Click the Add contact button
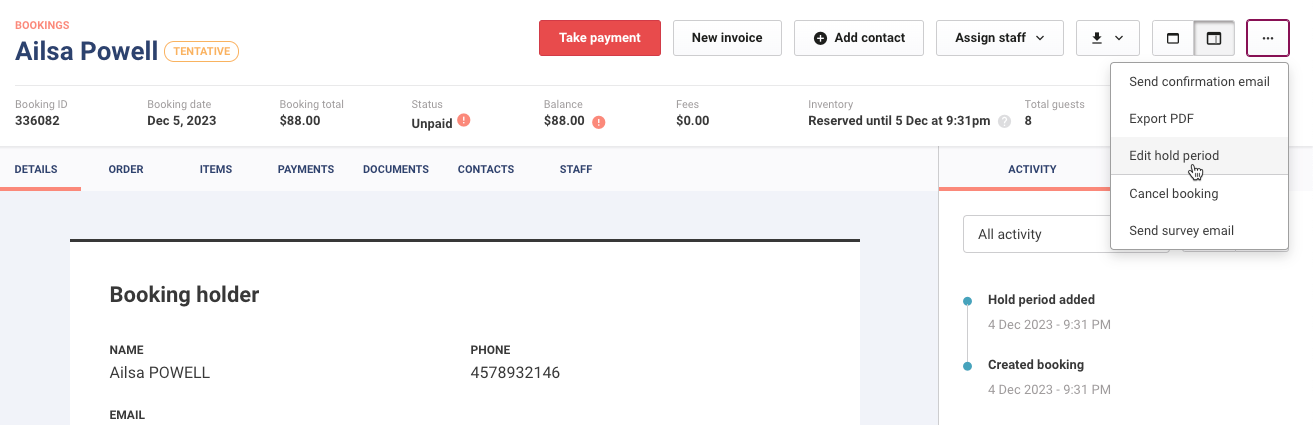The image size is (1313, 425). 859,38
